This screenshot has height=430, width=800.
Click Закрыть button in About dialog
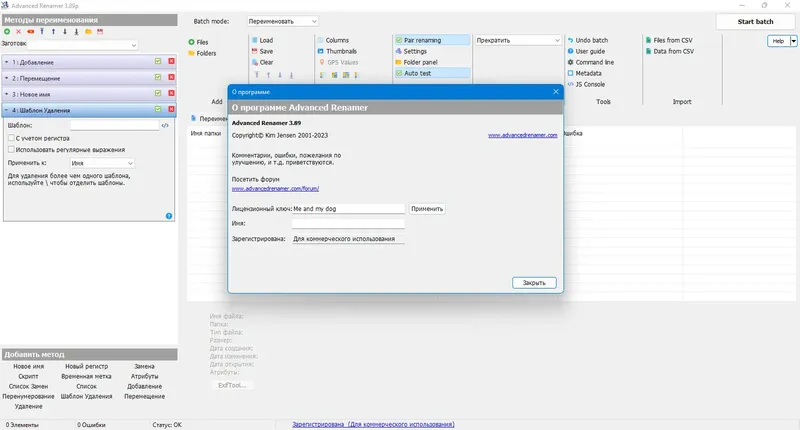[x=534, y=283]
